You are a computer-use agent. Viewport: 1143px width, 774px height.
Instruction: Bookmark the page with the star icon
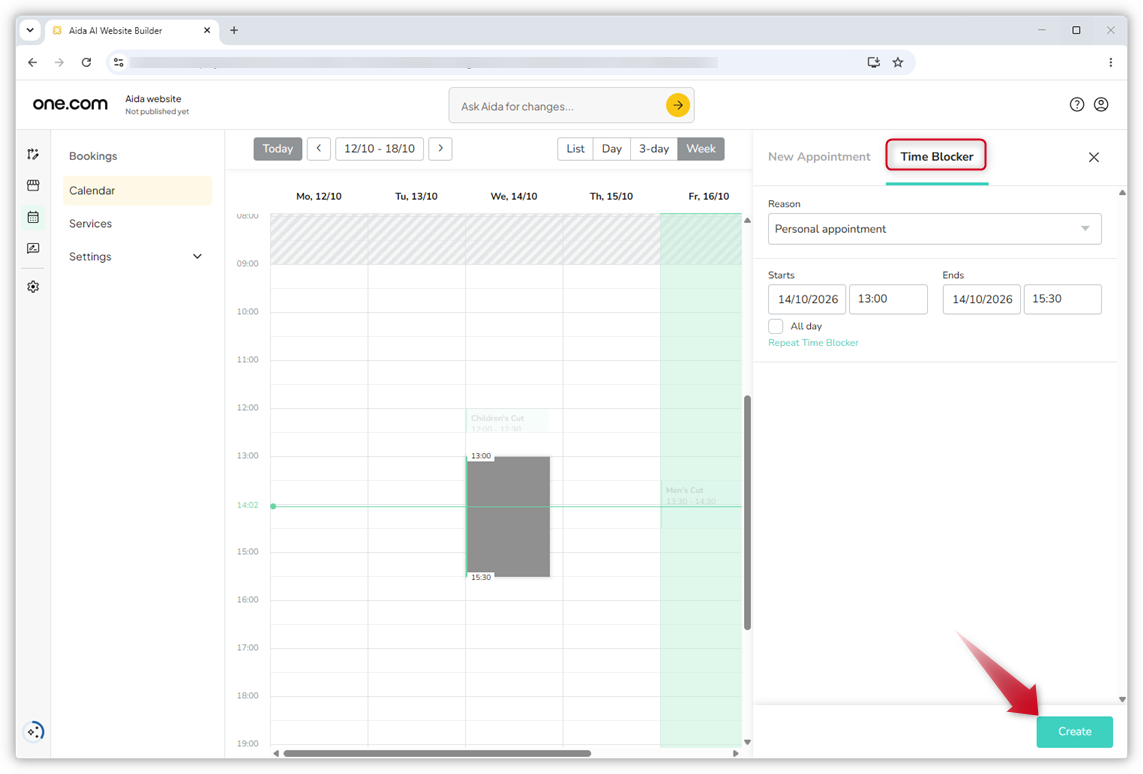pyautogui.click(x=897, y=63)
